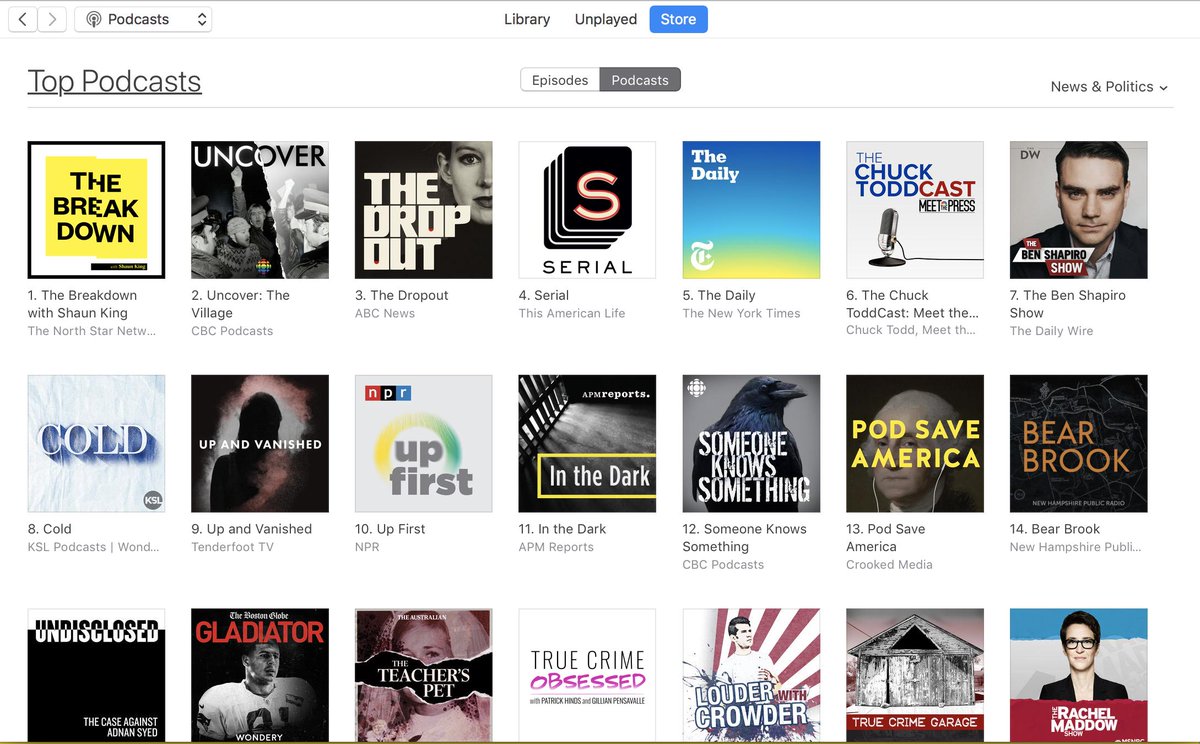Open The Breakdown with Shaun King artwork
Image resolution: width=1200 pixels, height=744 pixels.
[97, 210]
